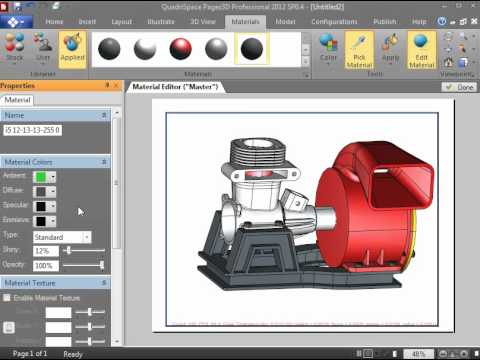The height and width of the screenshot is (360, 480).
Task: Open the Help ribbon tab
Action: [419, 22]
